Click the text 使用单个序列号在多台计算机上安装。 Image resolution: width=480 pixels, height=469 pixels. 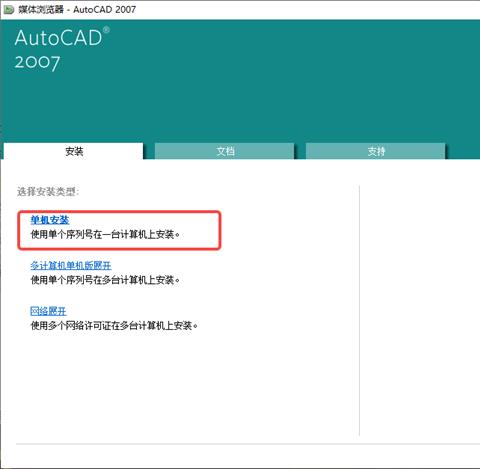click(x=105, y=280)
